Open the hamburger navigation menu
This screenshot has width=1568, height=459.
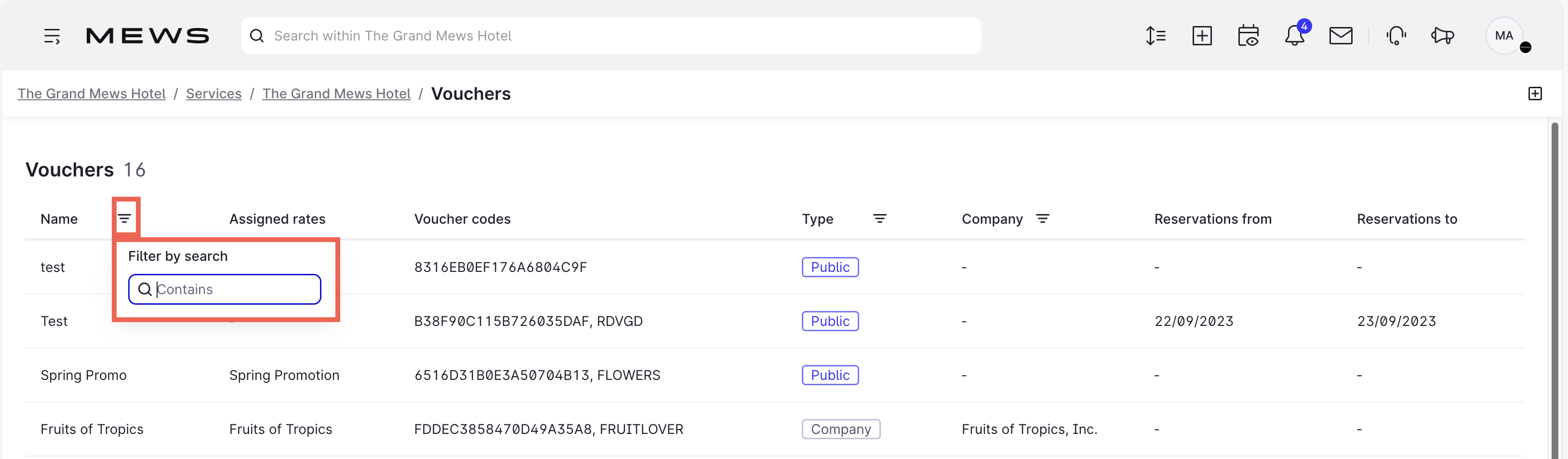click(x=52, y=36)
